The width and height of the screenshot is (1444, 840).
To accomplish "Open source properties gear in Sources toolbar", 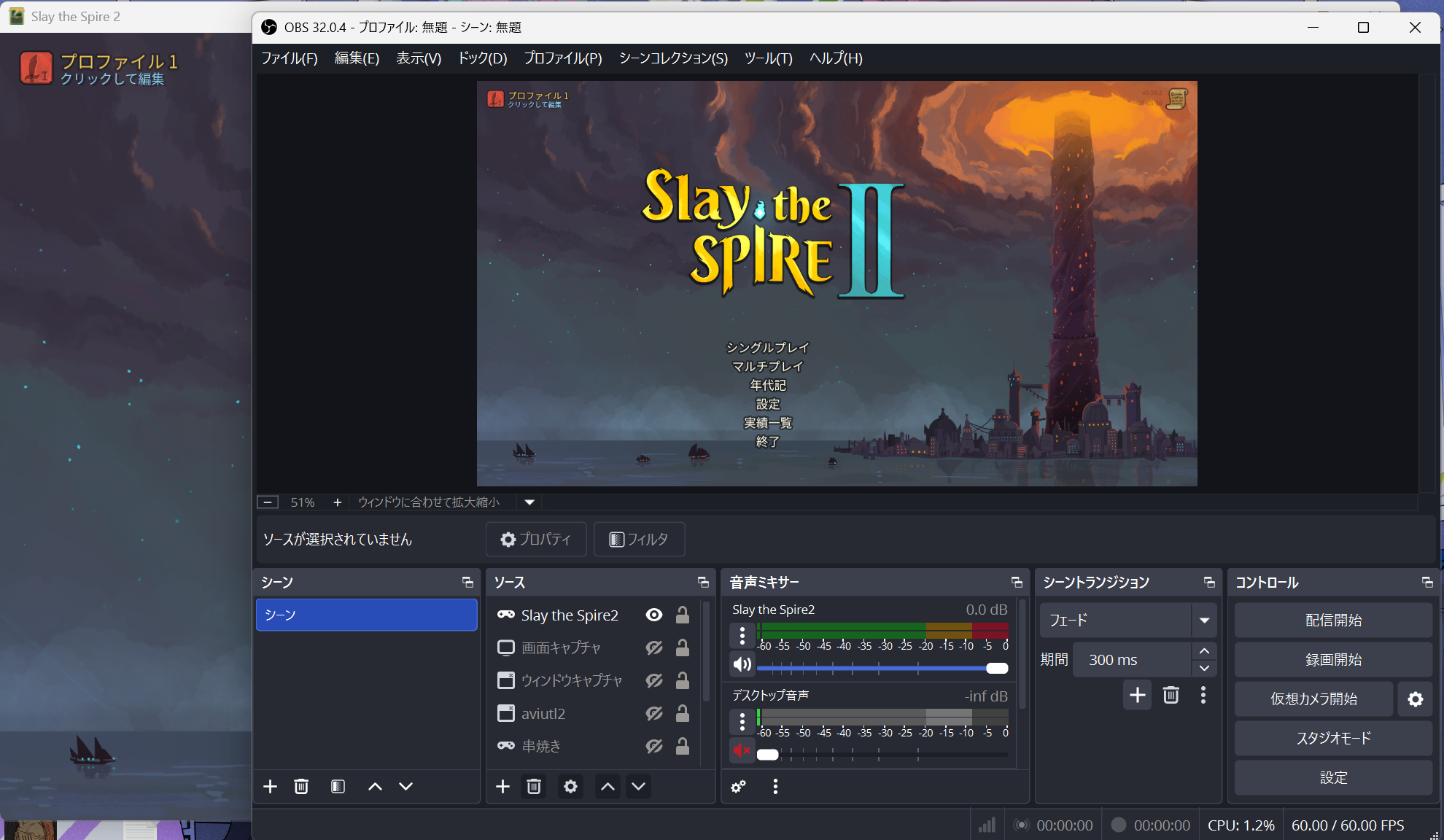I will coord(570,786).
